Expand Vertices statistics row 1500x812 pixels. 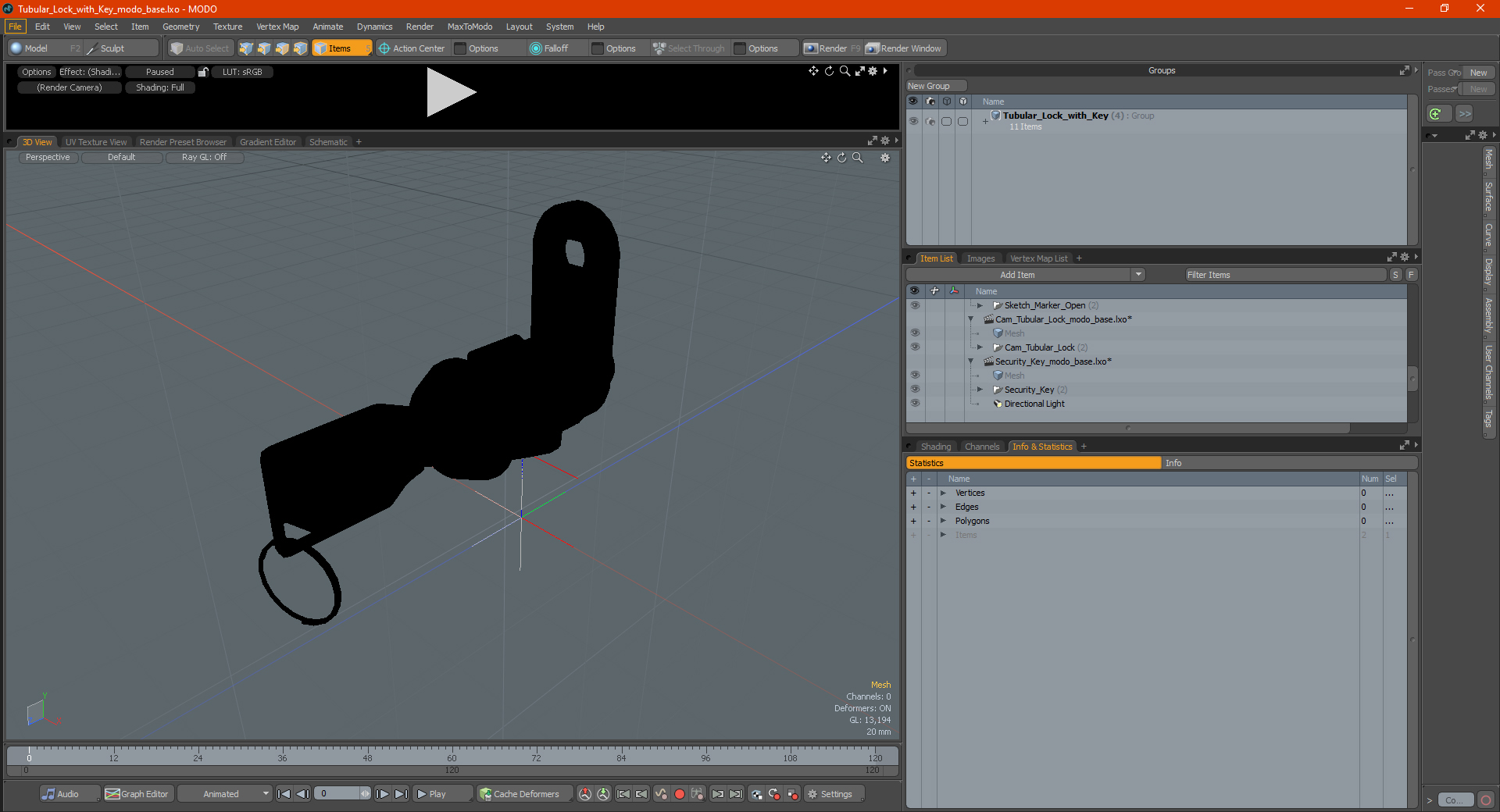[943, 493]
